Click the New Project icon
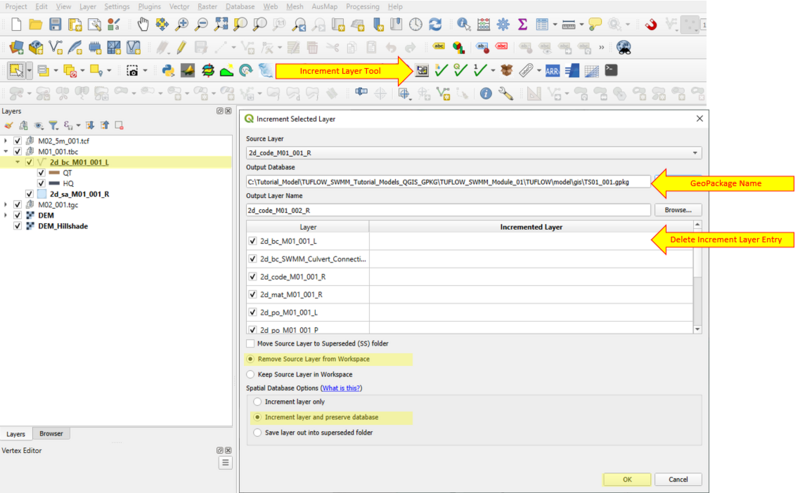 click(16, 24)
